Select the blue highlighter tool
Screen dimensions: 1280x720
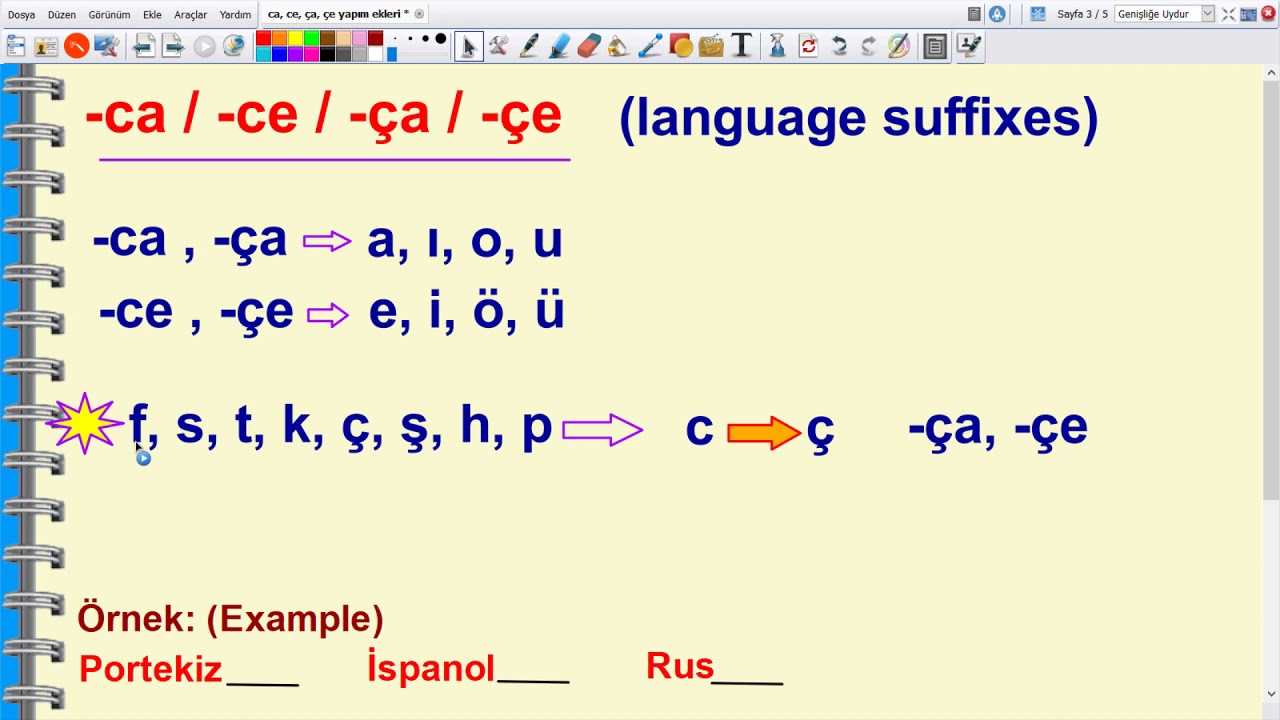(559, 46)
